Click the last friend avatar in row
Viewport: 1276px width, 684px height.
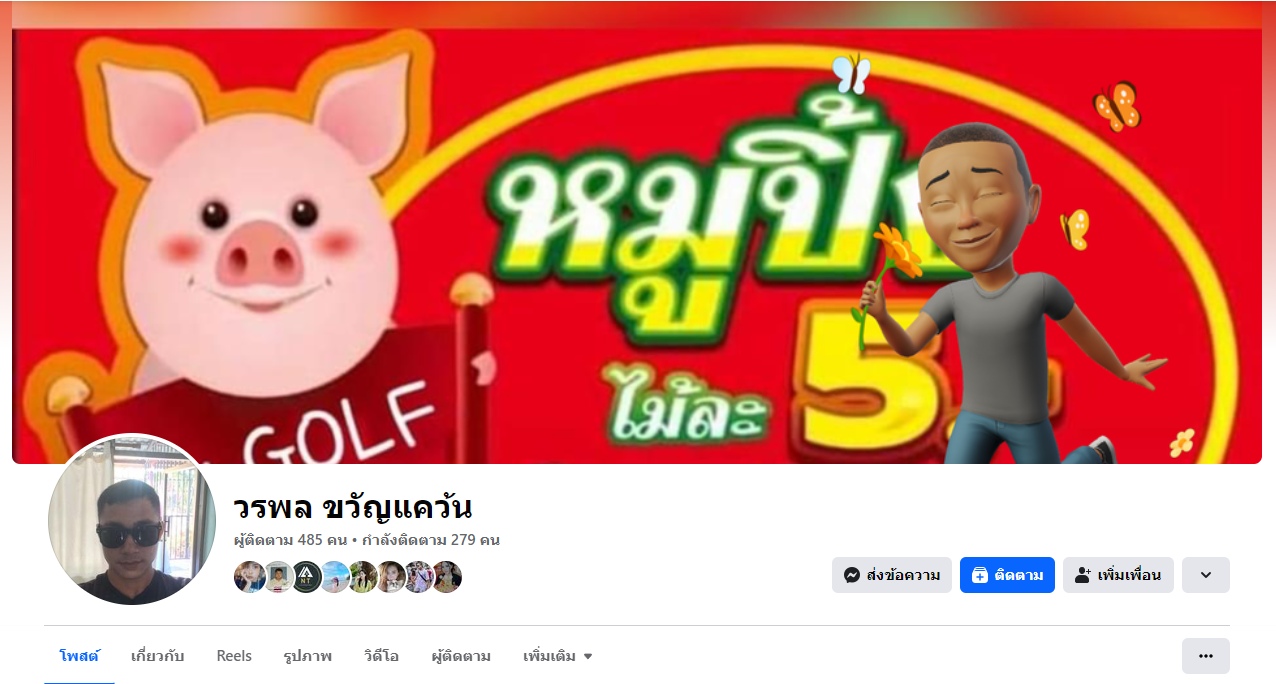[x=446, y=577]
